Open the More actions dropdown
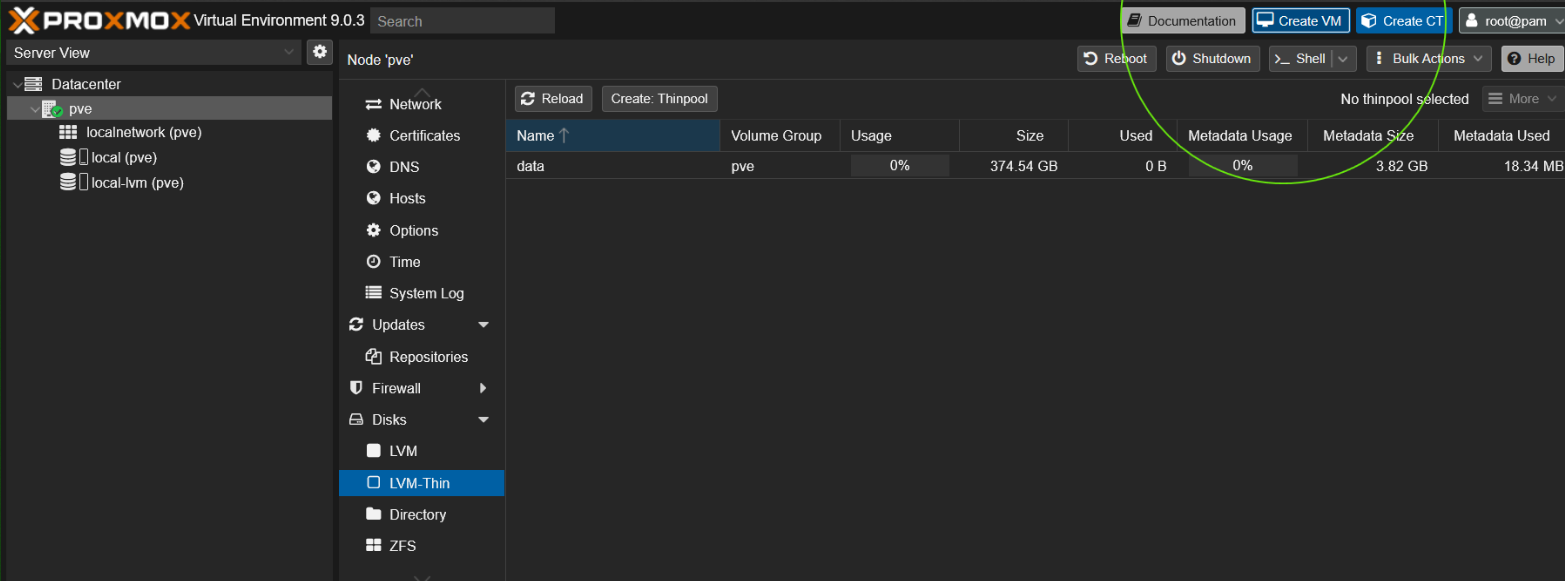This screenshot has height=581, width=1565. coord(1521,99)
